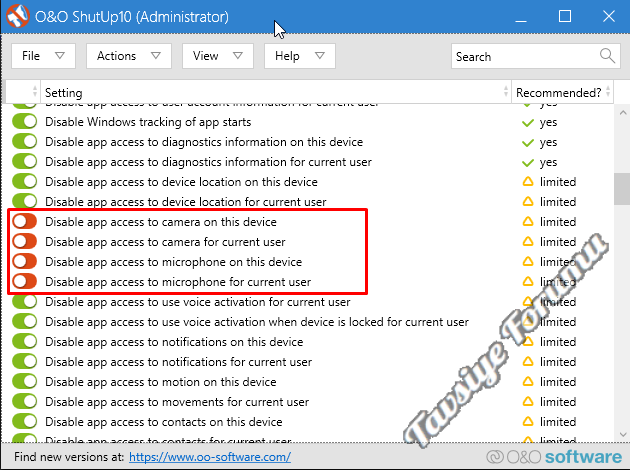Toggle motion on this device switch
Viewport: 630px width, 470px height.
tap(25, 382)
